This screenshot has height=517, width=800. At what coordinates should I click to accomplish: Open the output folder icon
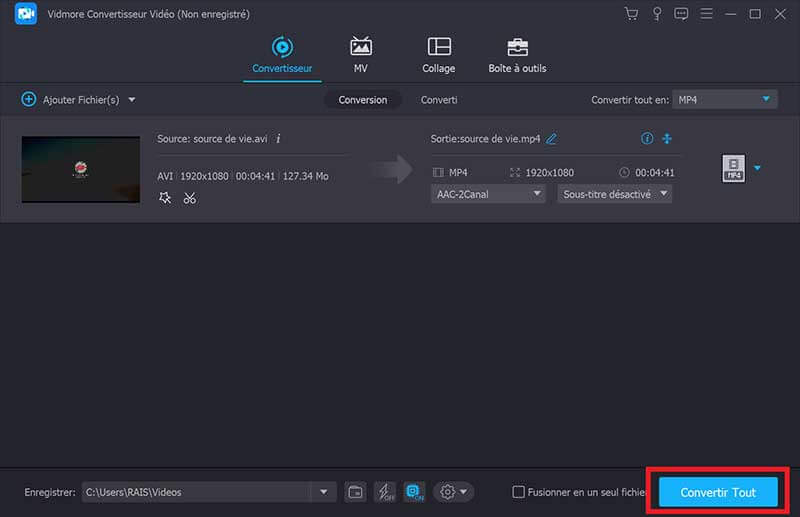(355, 492)
